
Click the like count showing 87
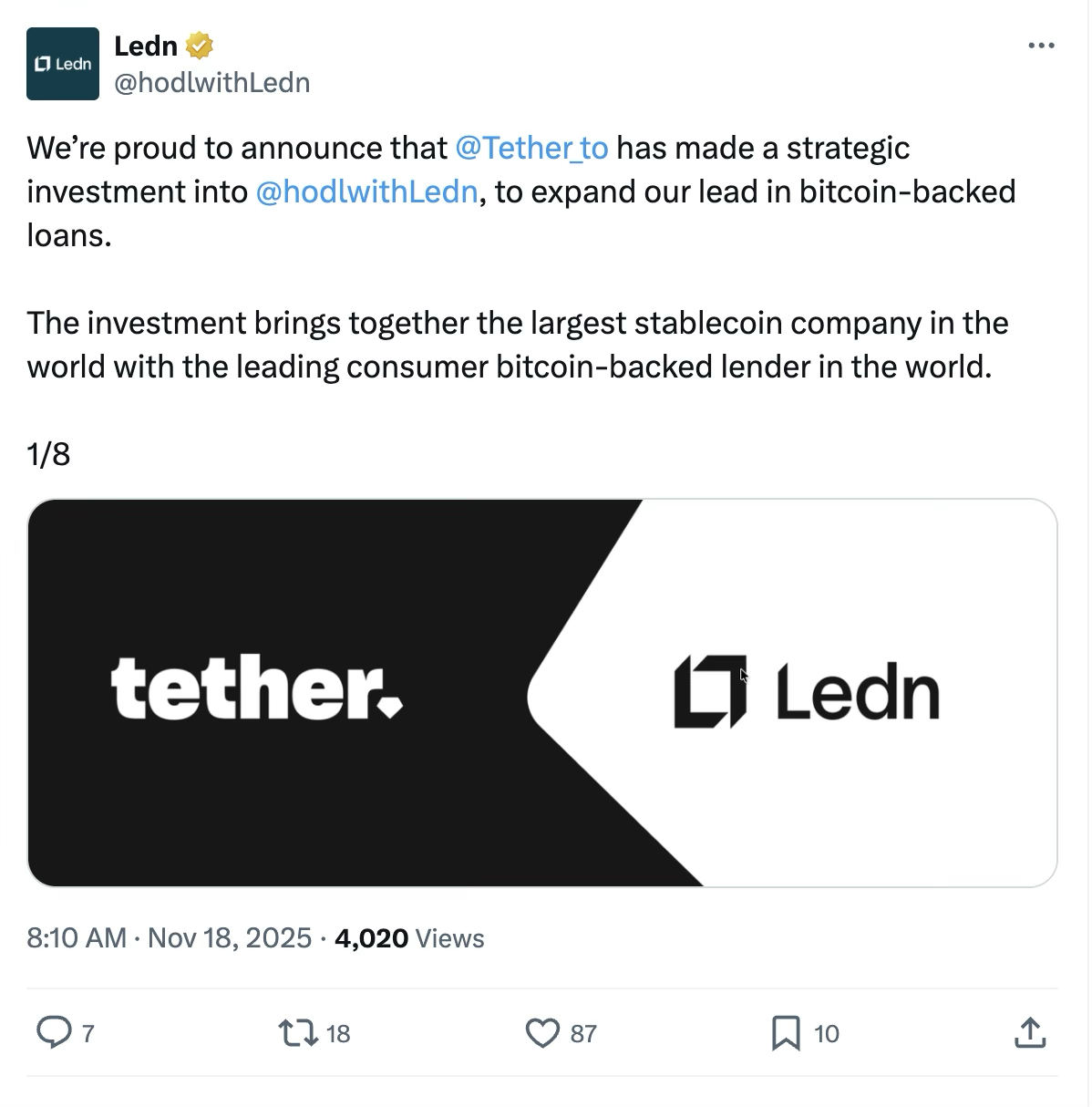pos(583,1033)
